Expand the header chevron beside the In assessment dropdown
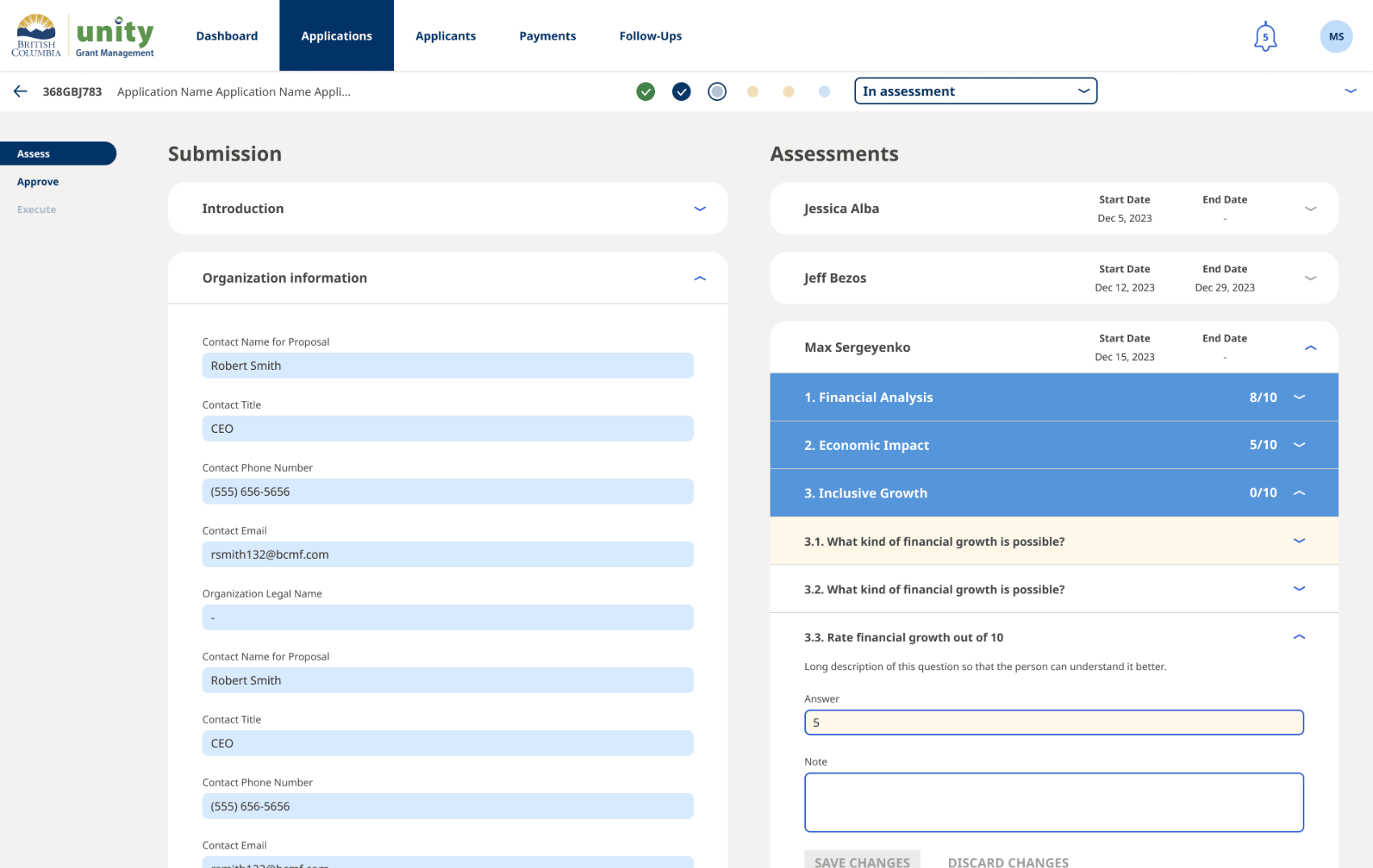 (x=1350, y=91)
